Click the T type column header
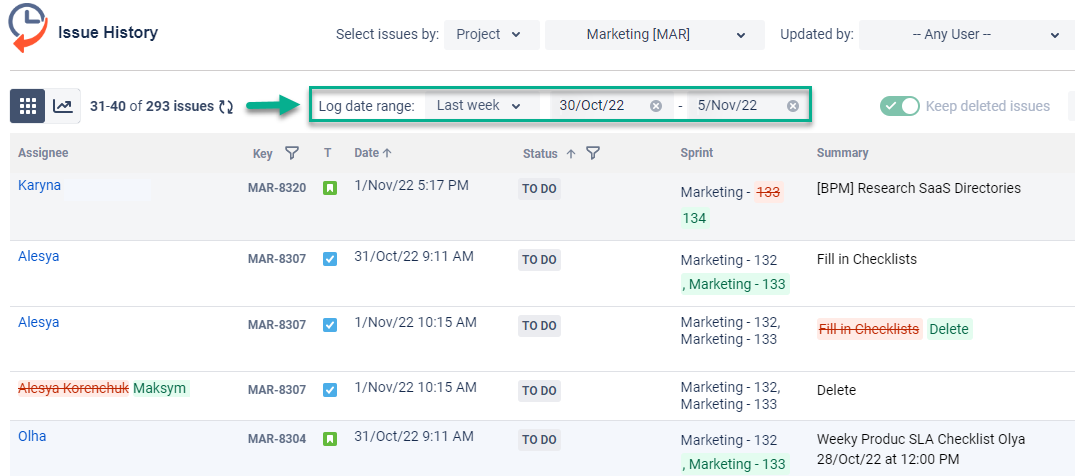Viewport: 1075px width, 476px height. (328, 153)
